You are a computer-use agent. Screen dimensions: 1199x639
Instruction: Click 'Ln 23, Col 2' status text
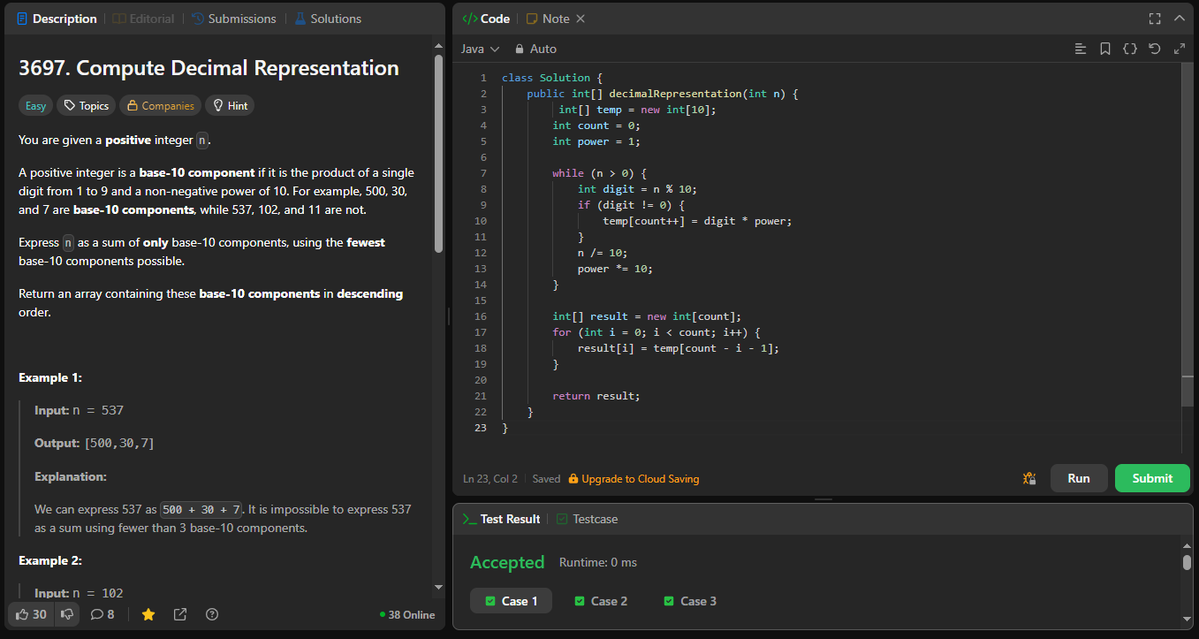tap(490, 479)
